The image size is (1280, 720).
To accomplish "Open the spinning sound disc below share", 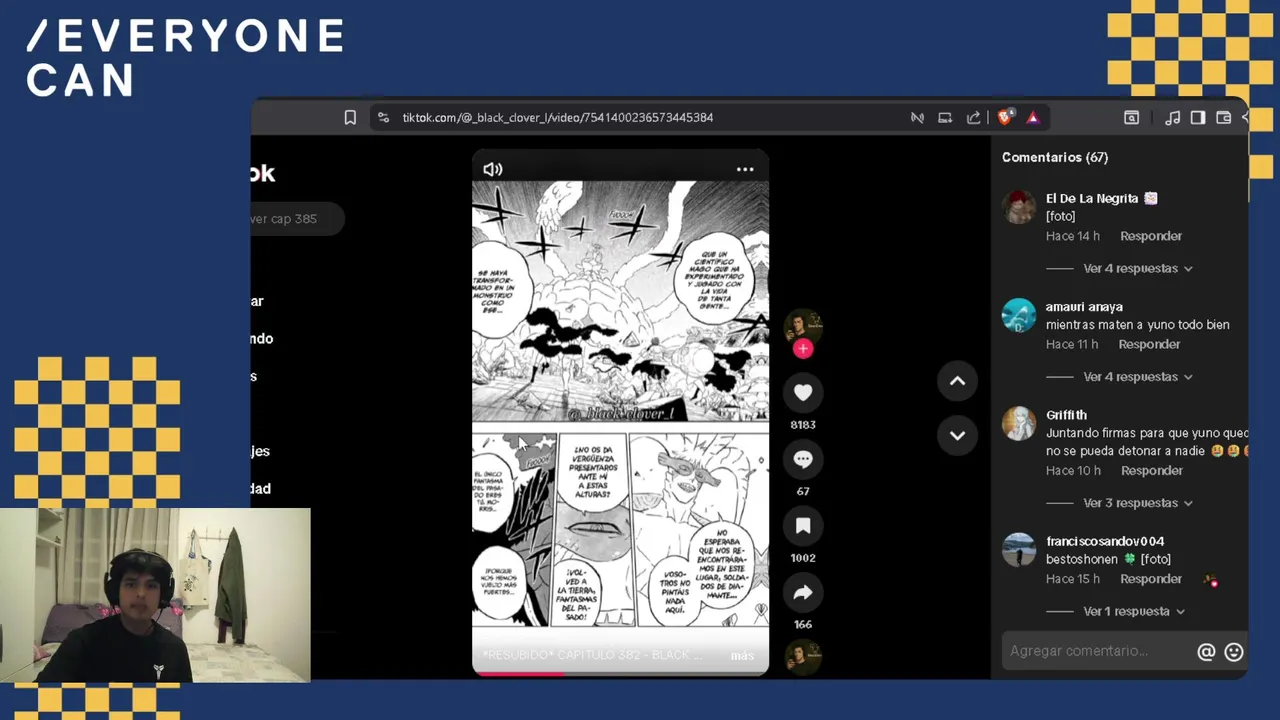I will click(x=803, y=656).
